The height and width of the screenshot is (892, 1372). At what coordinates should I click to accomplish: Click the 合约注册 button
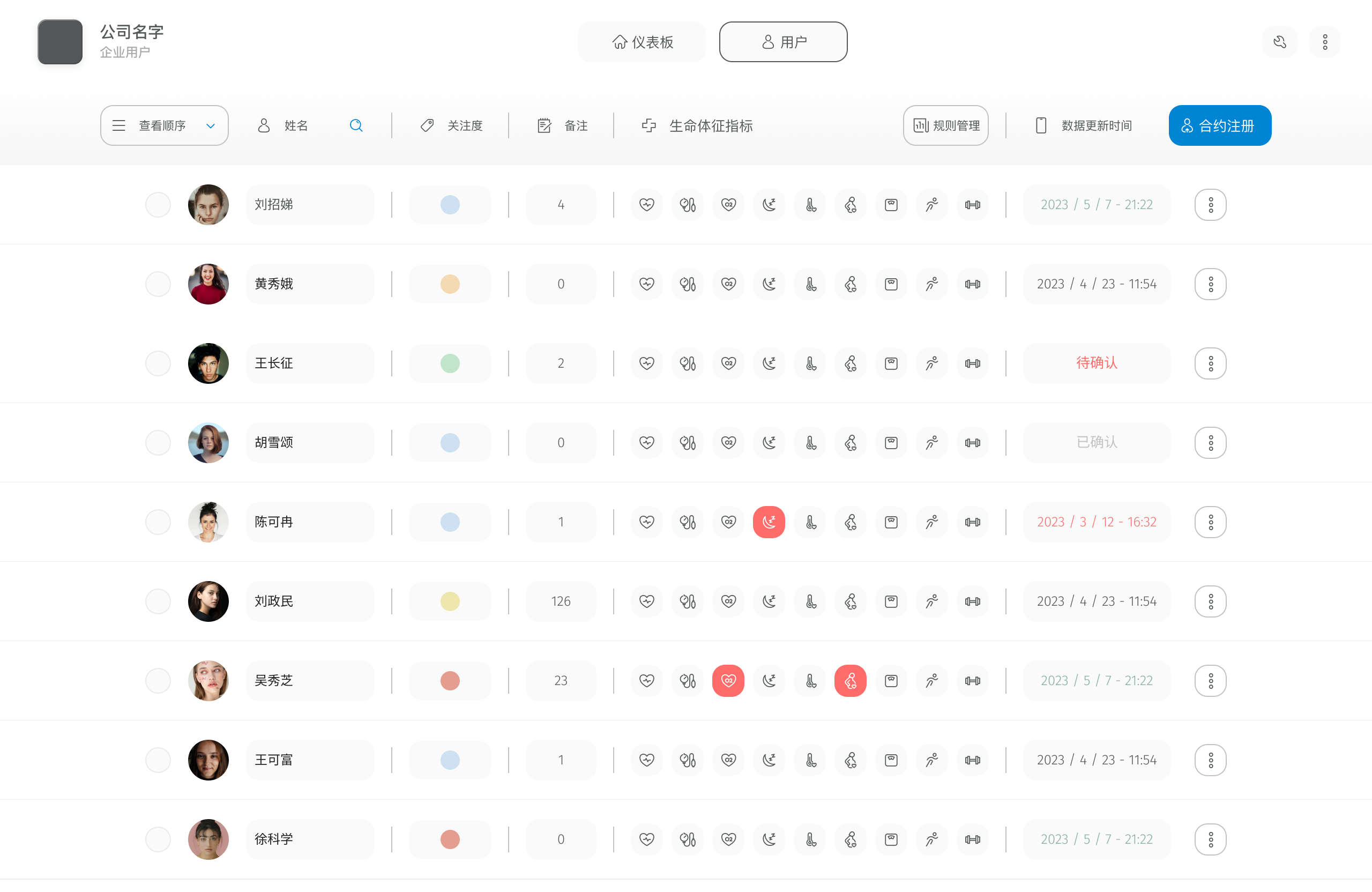coord(1219,125)
